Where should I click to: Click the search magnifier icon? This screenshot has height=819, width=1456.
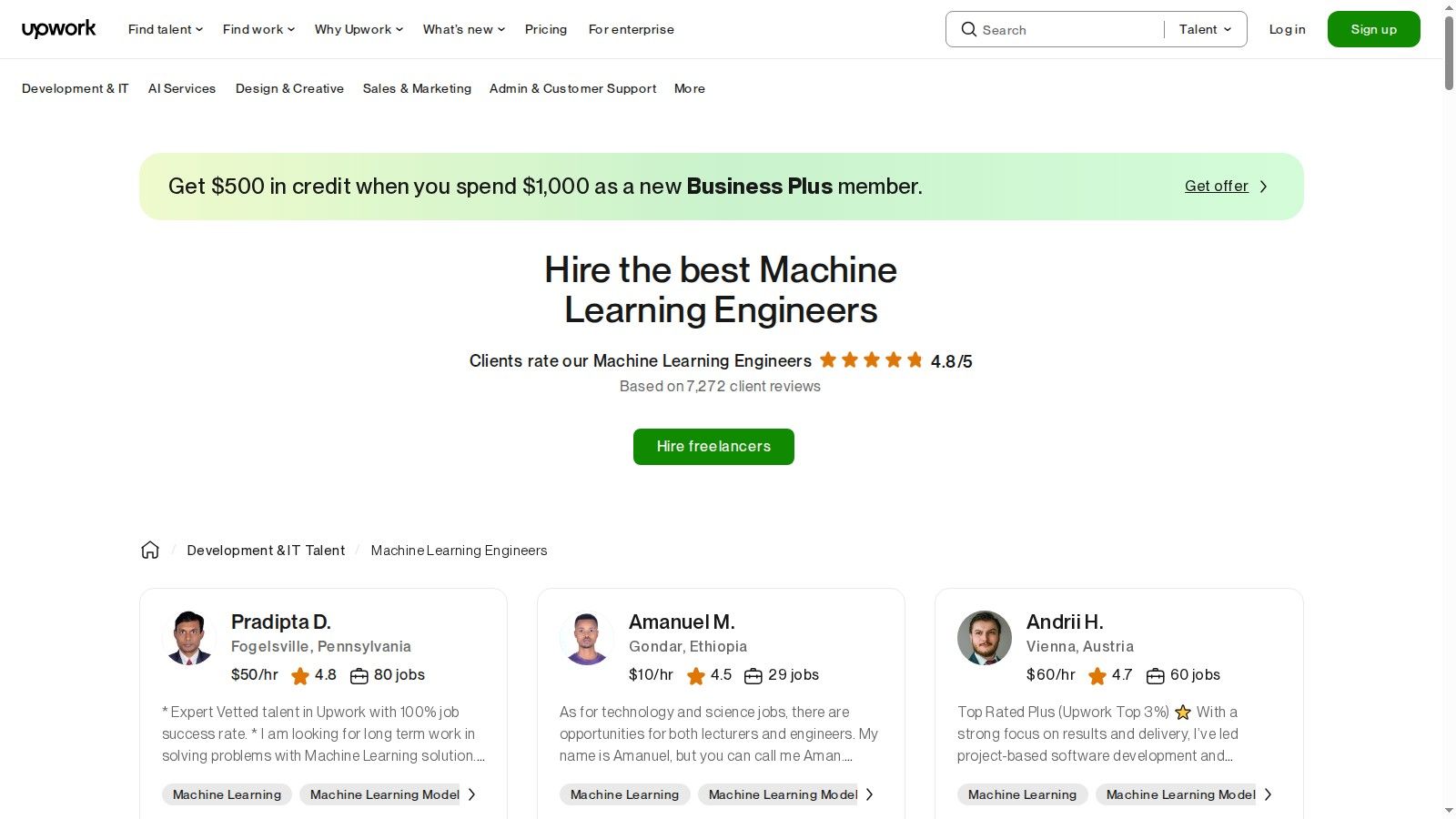(969, 29)
